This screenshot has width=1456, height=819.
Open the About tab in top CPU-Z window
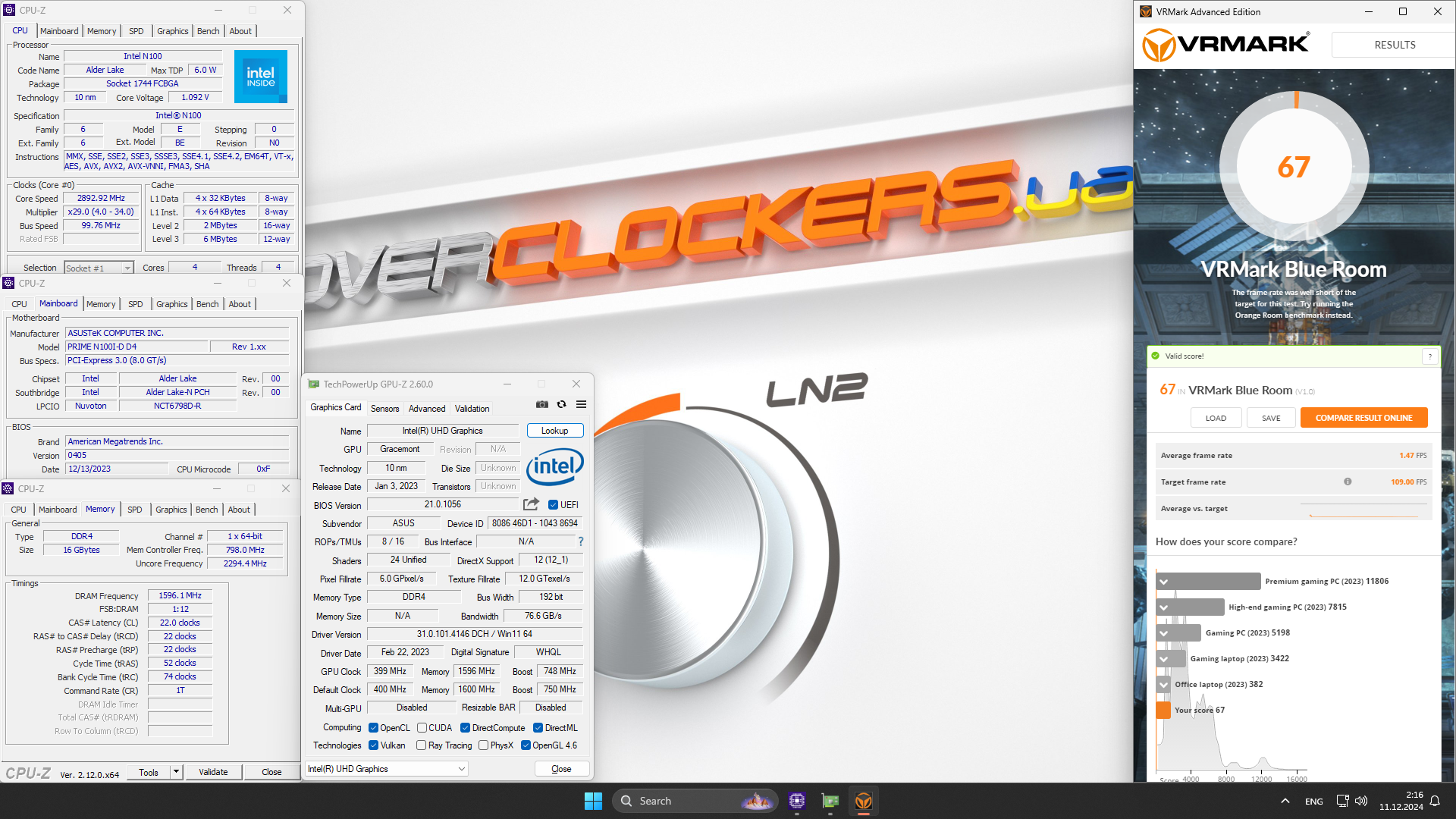[240, 31]
